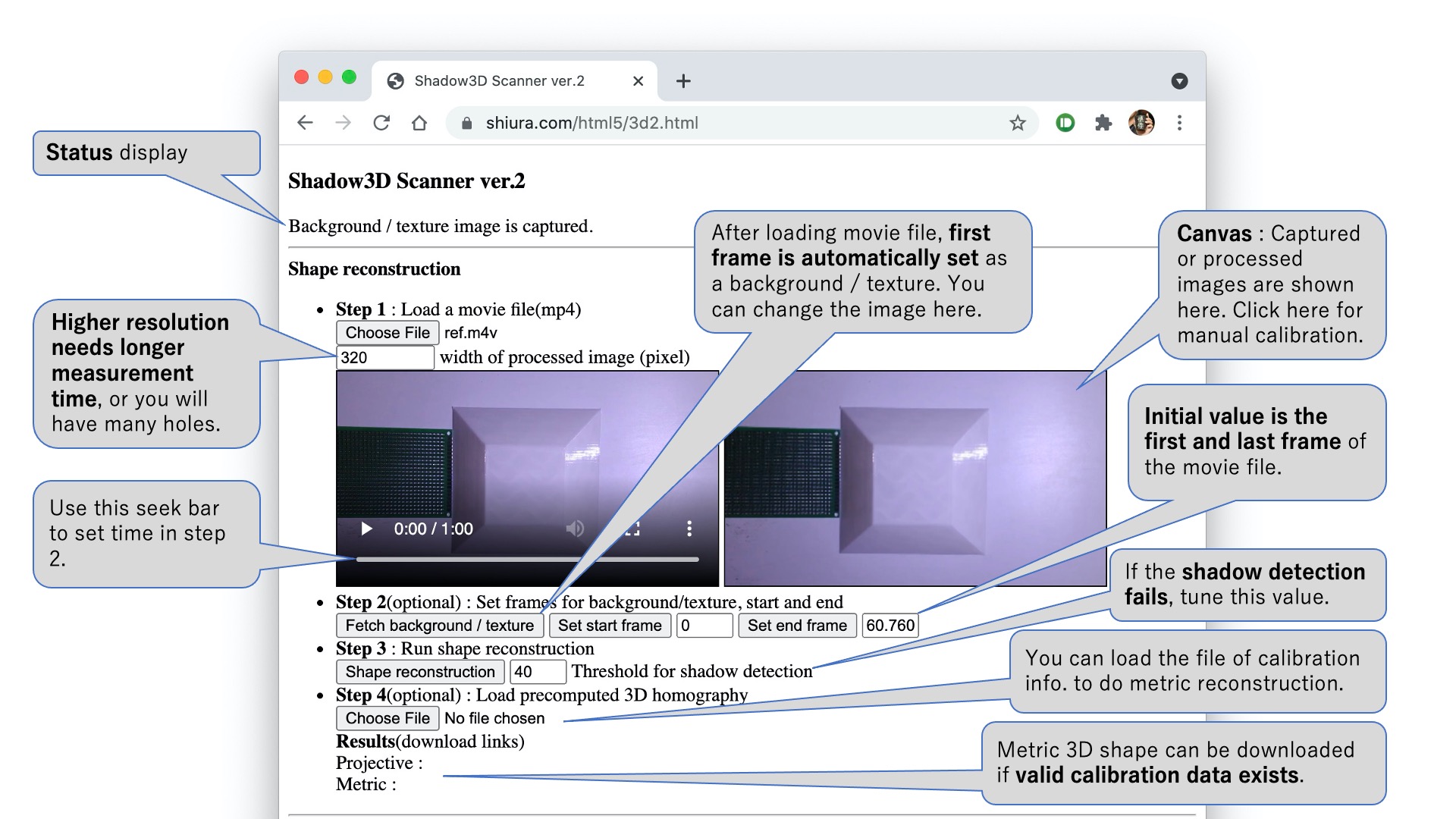Bookmark the page with the star icon
The width and height of the screenshot is (1456, 819).
[x=1018, y=123]
